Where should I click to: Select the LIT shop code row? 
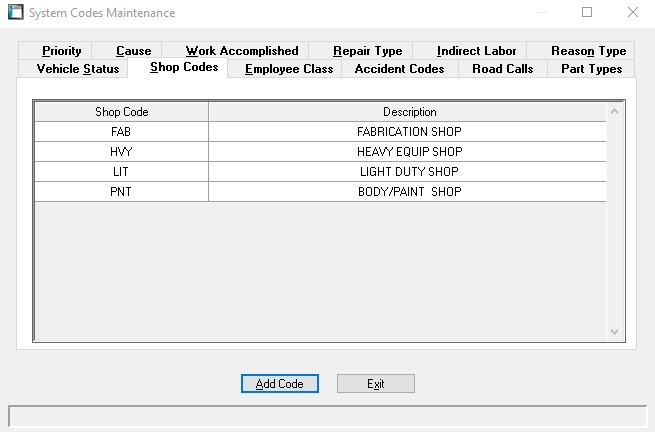[121, 172]
